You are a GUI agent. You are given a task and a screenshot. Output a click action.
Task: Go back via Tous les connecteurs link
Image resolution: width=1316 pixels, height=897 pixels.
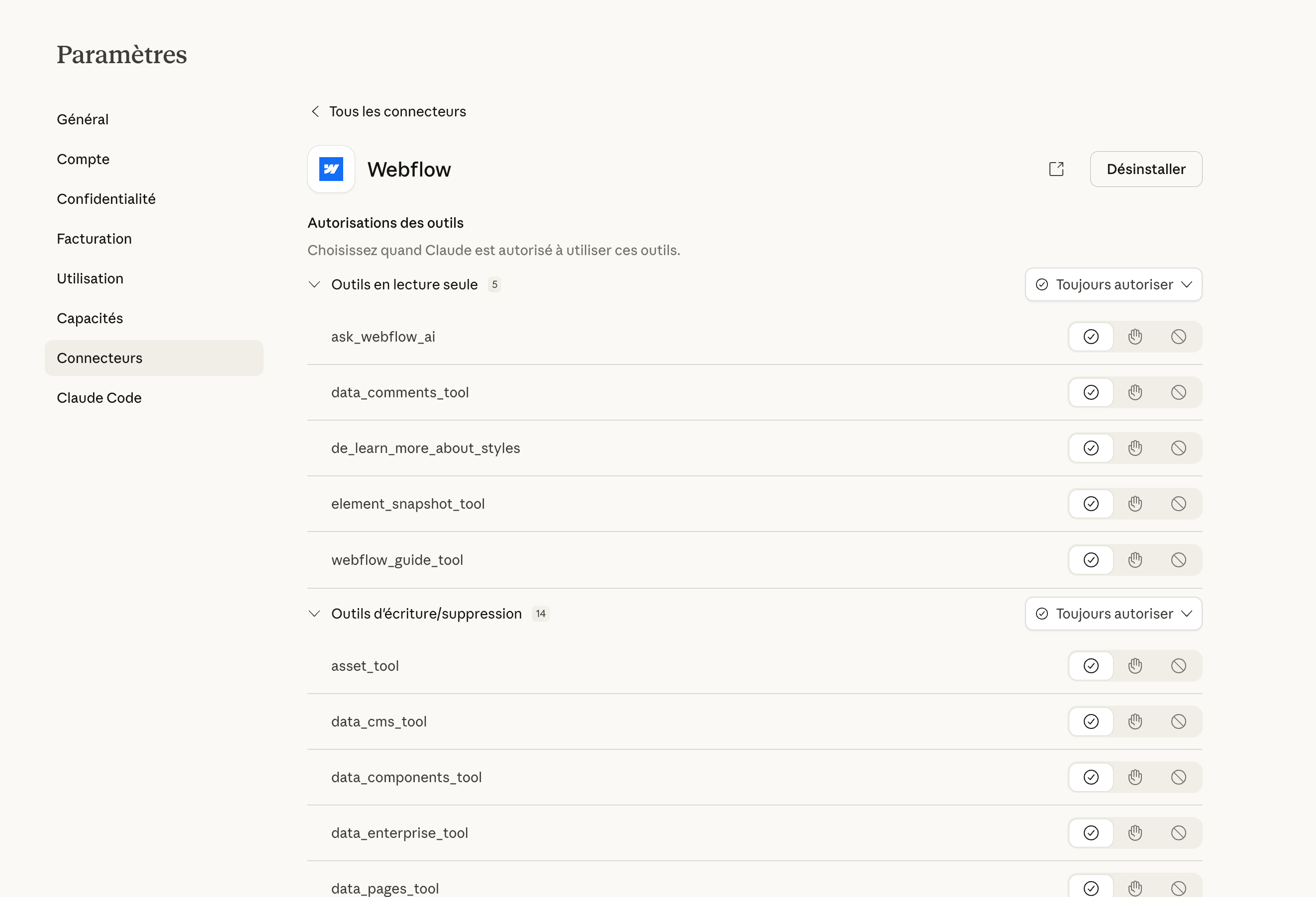397,111
